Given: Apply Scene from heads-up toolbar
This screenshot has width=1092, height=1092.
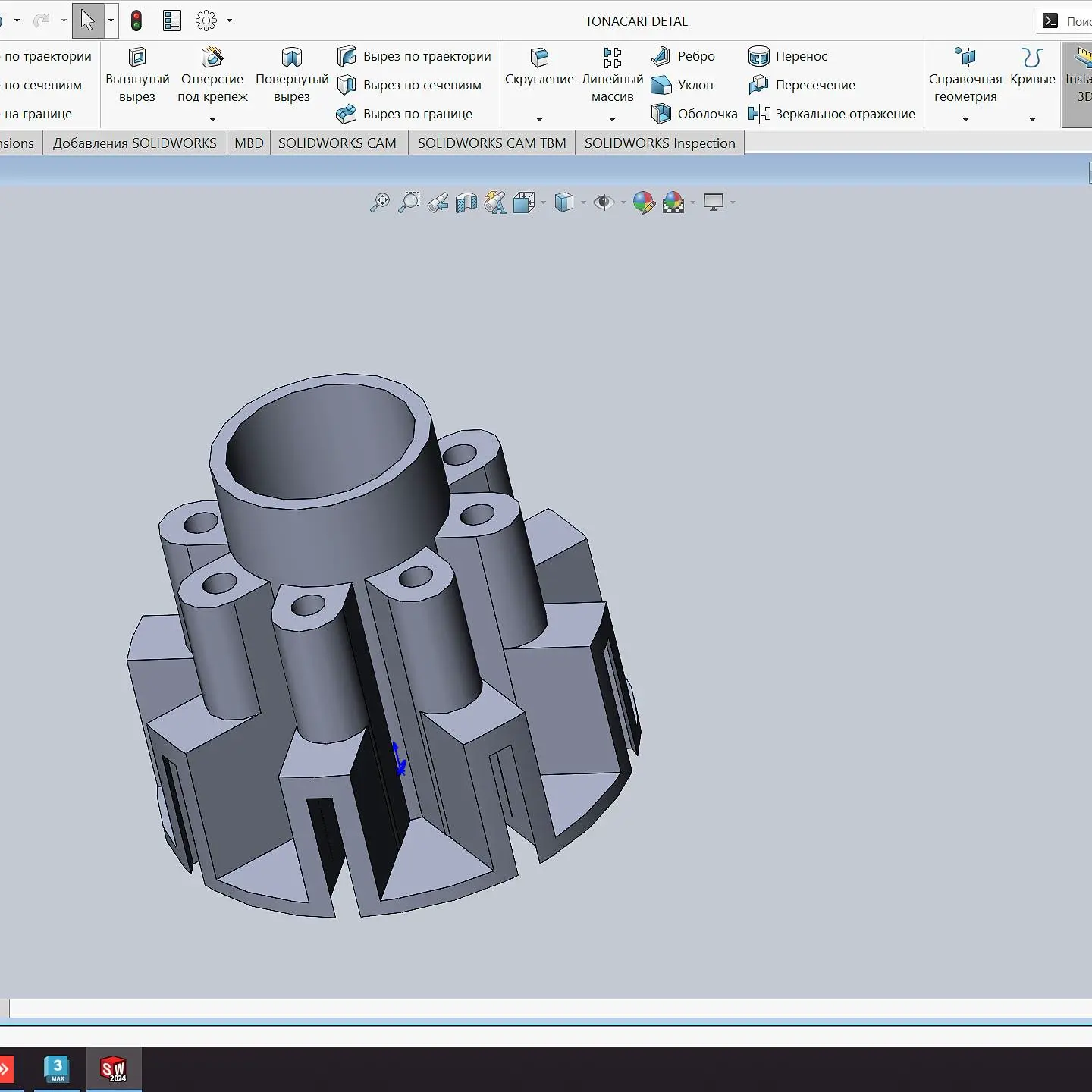Looking at the screenshot, I should (673, 202).
